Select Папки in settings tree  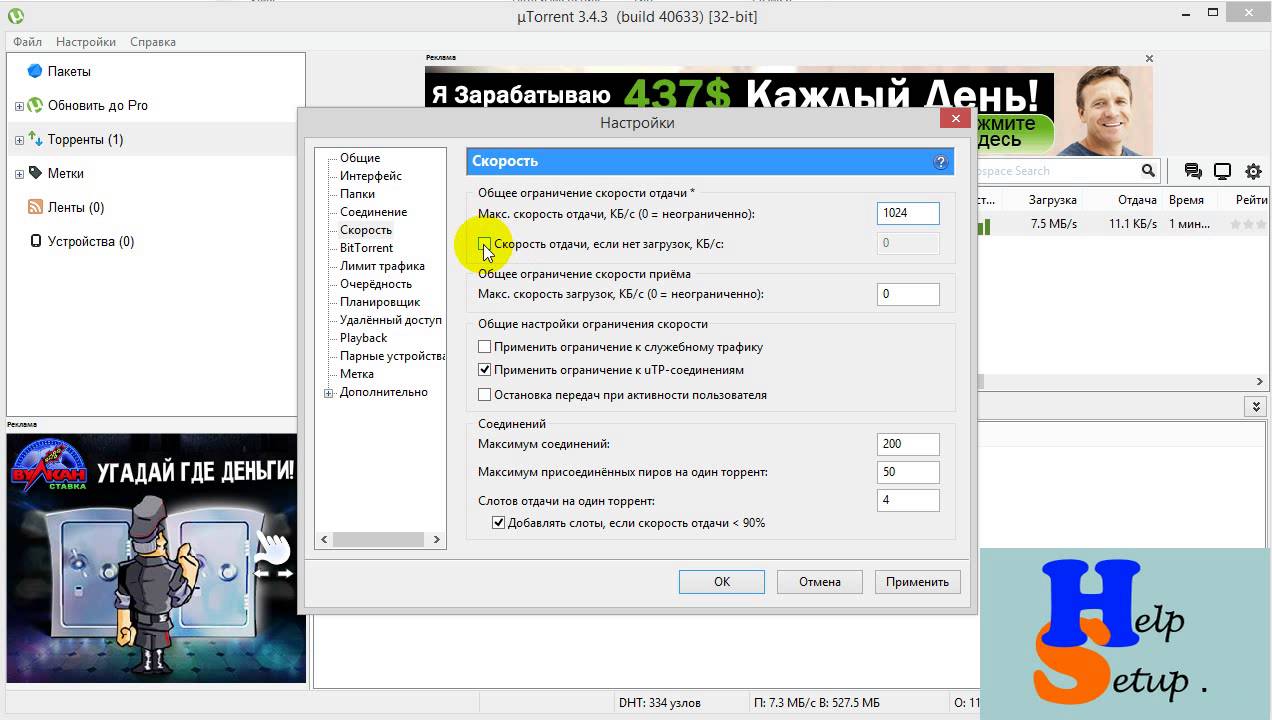(x=358, y=194)
